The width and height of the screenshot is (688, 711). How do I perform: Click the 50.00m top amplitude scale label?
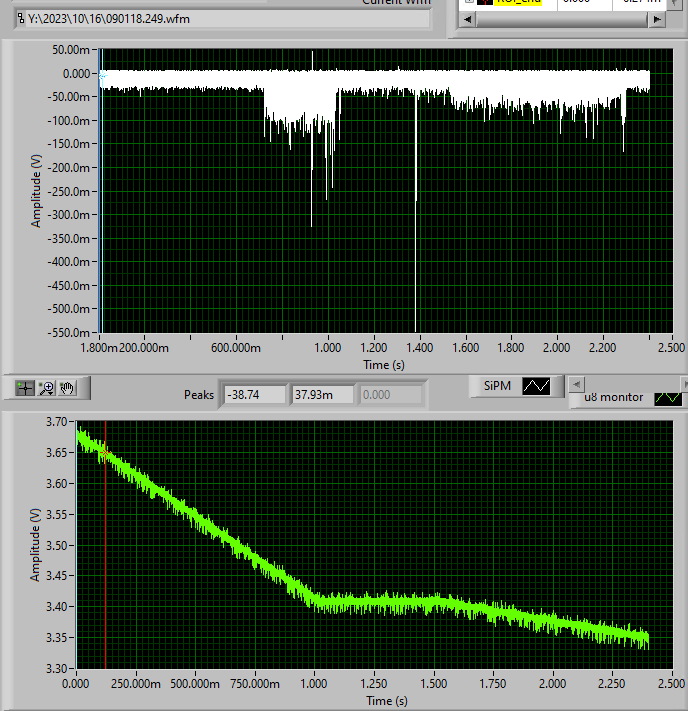coord(71,50)
